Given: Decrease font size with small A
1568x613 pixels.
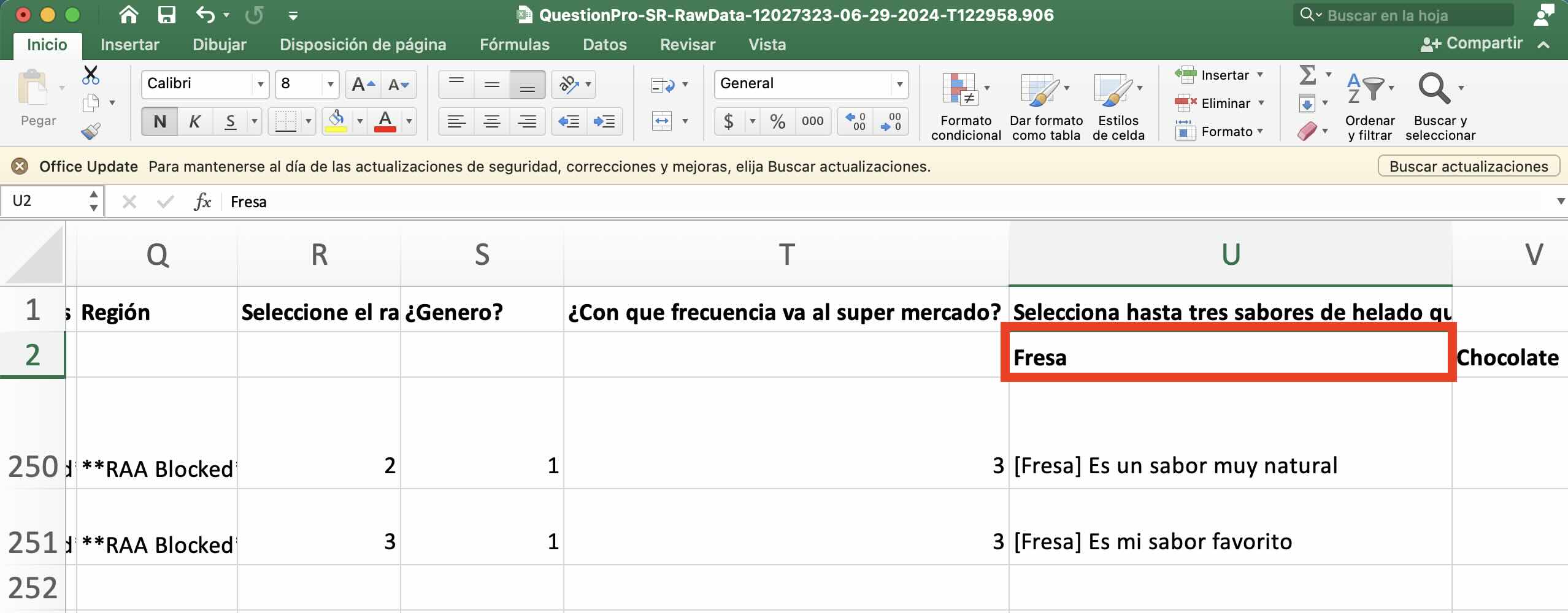Looking at the screenshot, I should pos(399,85).
